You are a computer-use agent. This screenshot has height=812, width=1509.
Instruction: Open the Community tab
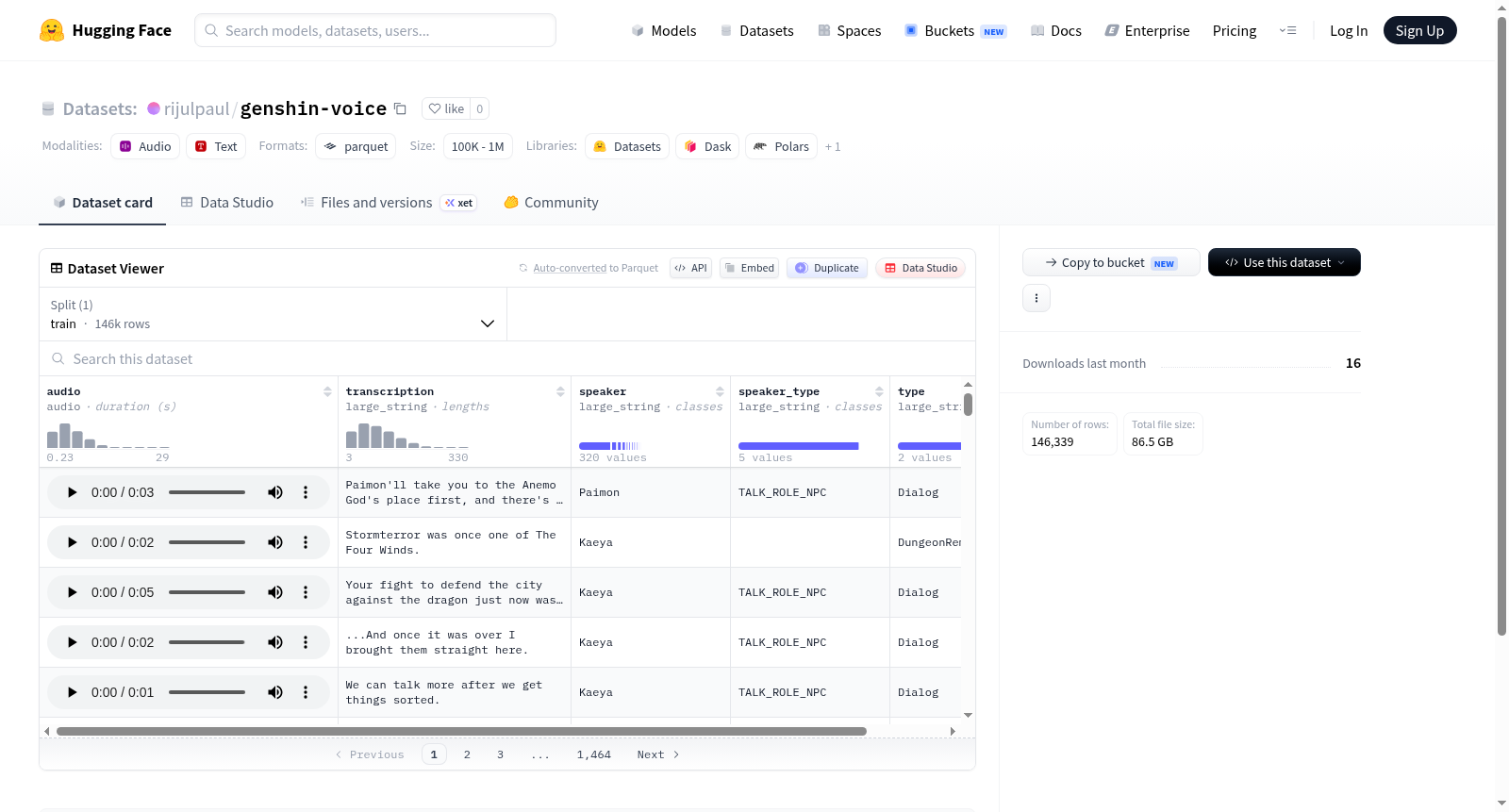(x=551, y=202)
